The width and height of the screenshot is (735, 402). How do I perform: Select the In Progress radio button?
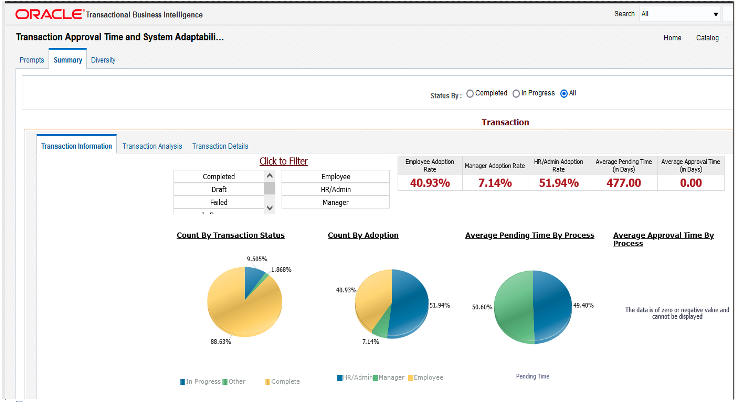point(516,94)
